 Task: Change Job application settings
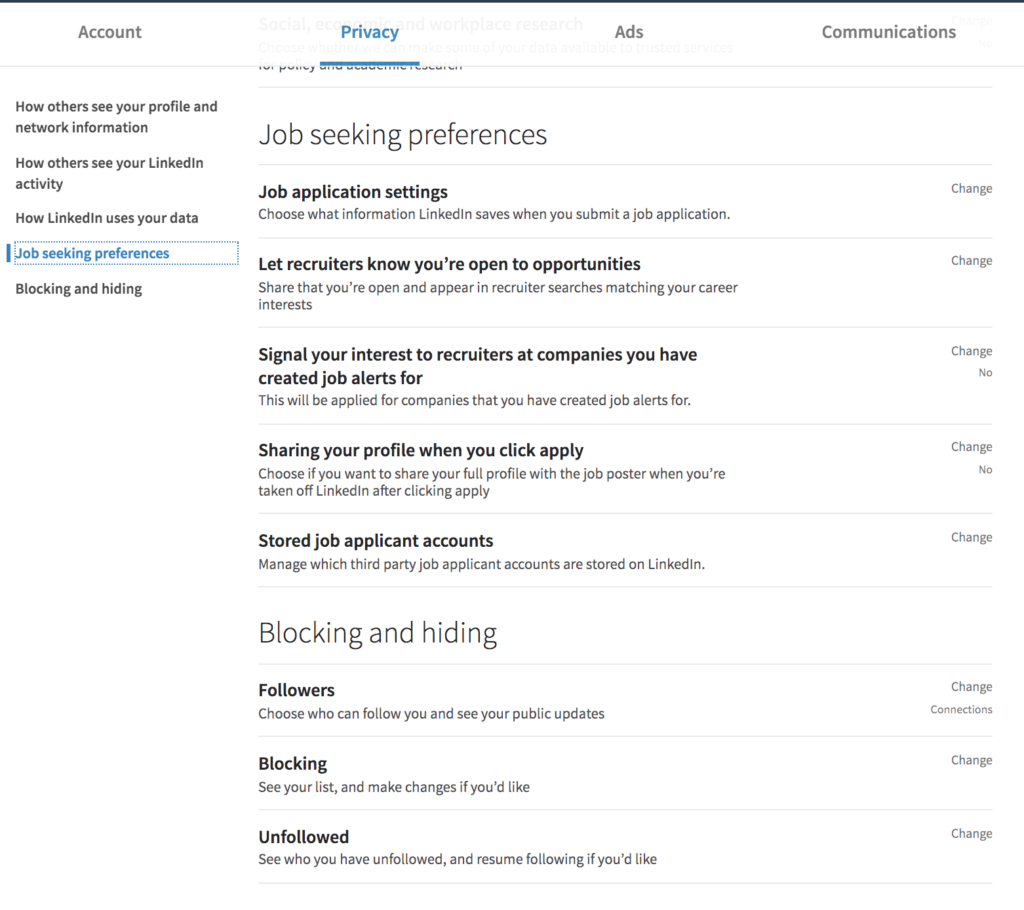(971, 188)
